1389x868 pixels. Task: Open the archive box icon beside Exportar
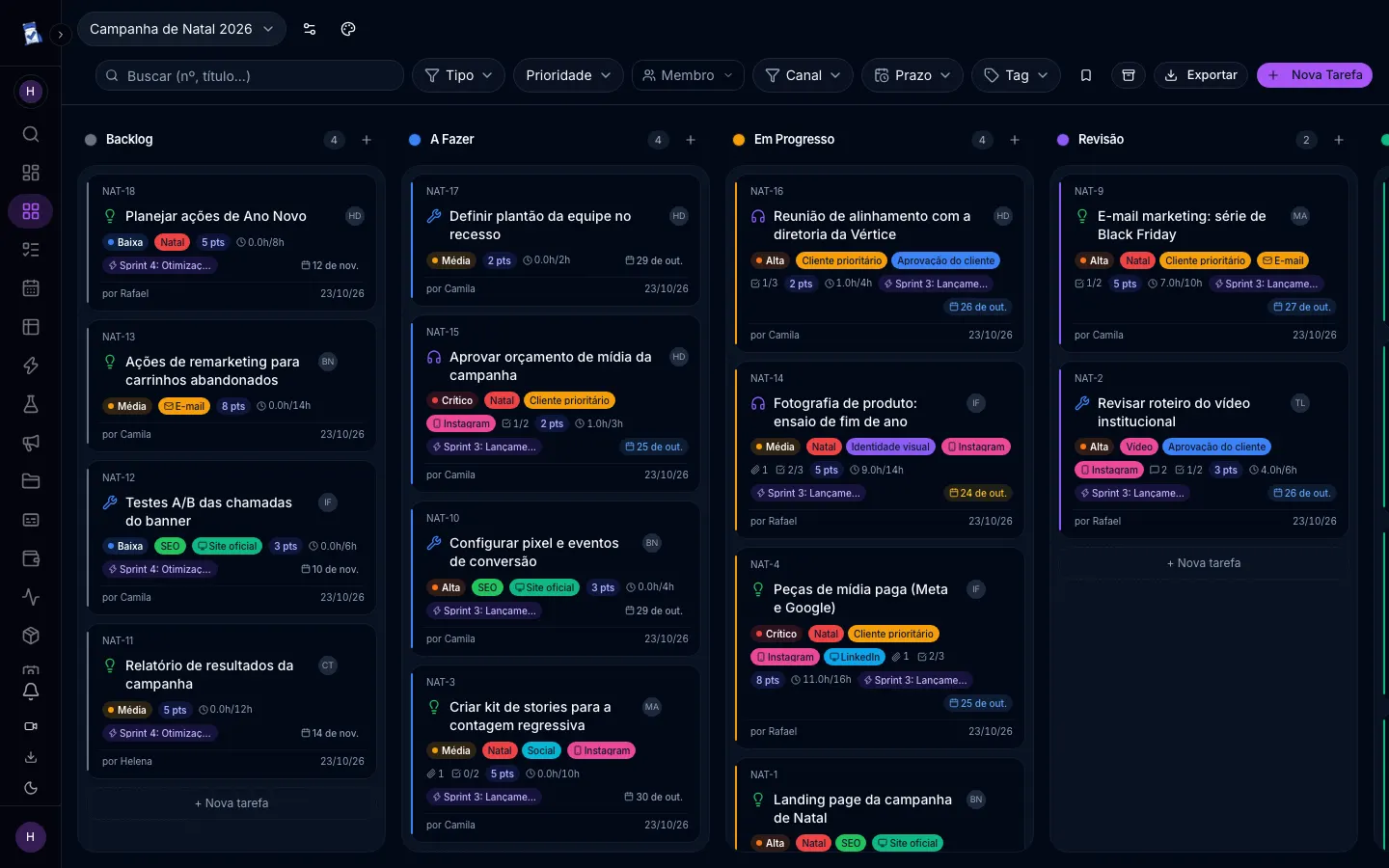tap(1129, 75)
